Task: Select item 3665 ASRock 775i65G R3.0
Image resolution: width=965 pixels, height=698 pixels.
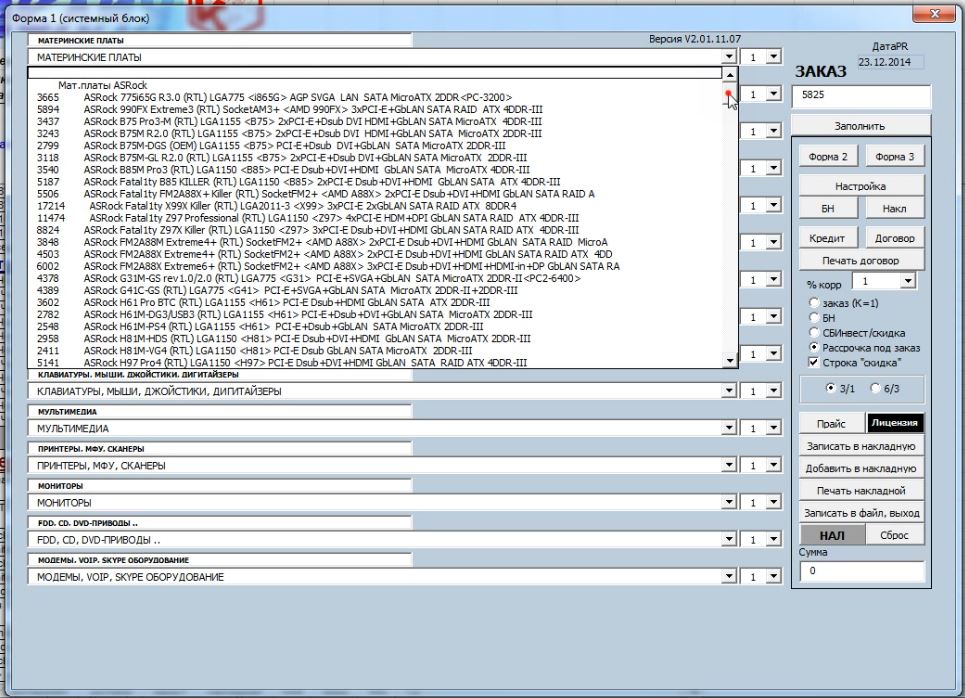Action: click(x=374, y=97)
